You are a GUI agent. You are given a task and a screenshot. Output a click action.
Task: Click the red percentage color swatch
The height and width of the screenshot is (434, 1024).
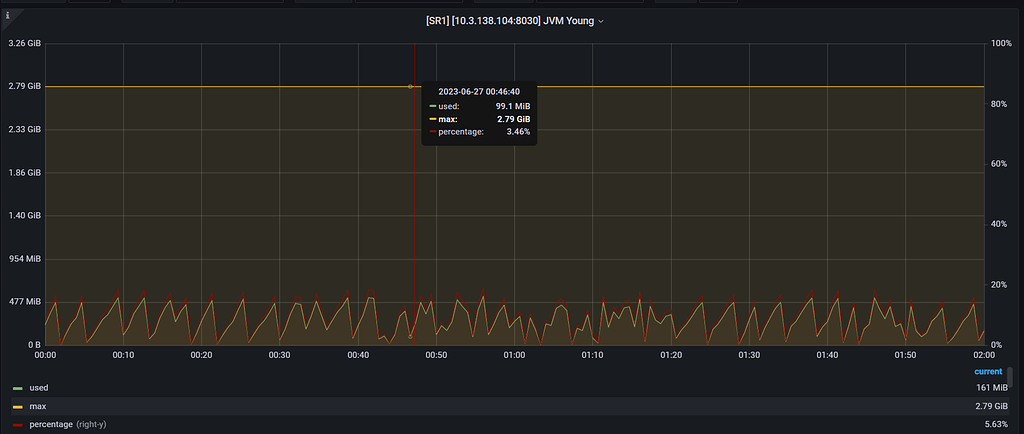[x=17, y=425]
